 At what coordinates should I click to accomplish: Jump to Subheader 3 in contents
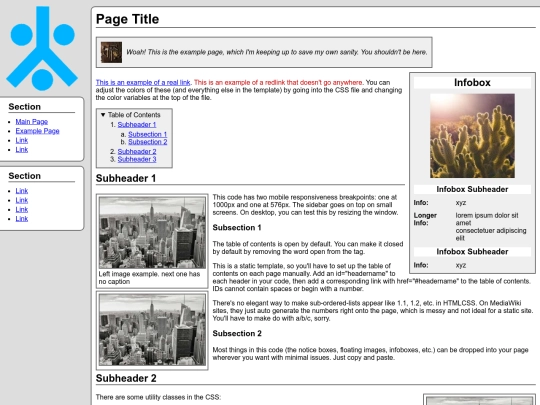[137, 159]
